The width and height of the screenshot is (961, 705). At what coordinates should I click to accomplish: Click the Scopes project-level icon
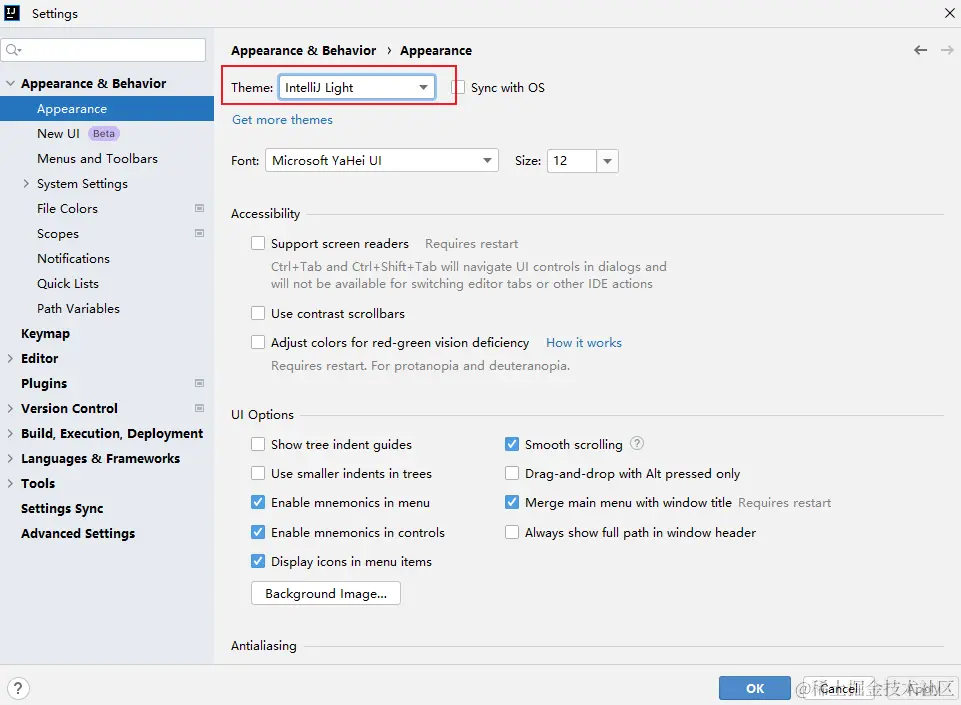199,233
